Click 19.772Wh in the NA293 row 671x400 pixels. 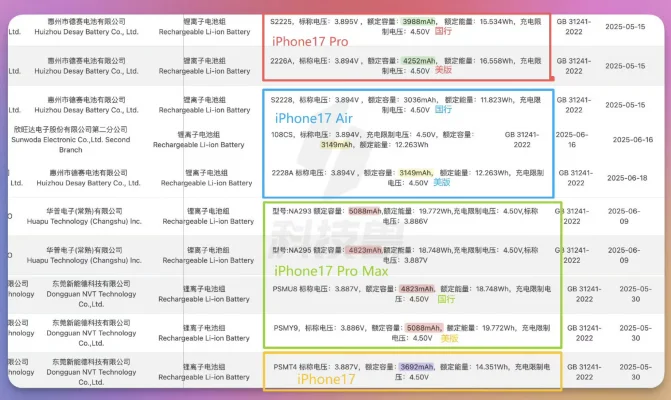(435, 211)
